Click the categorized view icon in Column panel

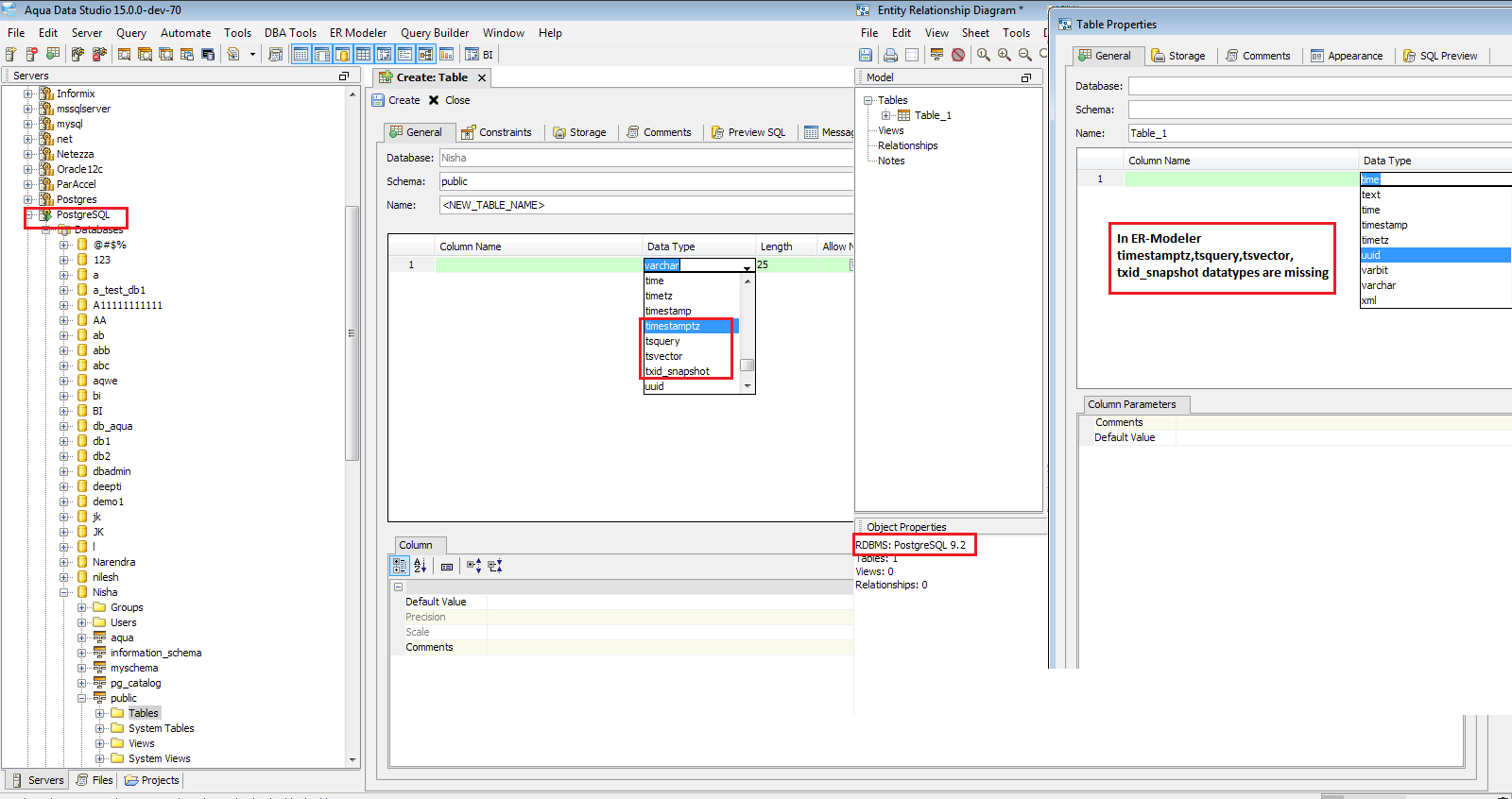tap(400, 566)
